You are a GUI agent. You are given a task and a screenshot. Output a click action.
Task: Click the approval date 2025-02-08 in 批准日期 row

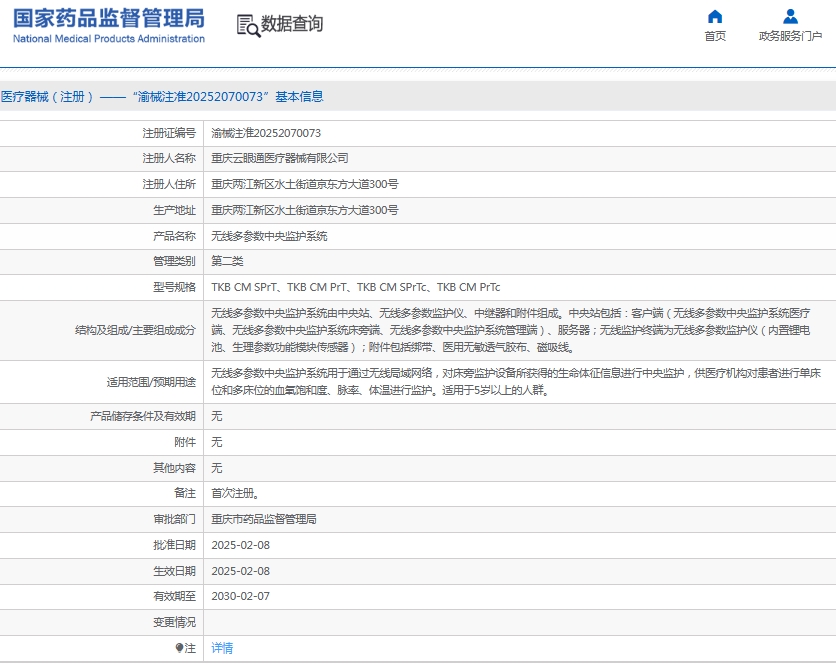coord(240,545)
